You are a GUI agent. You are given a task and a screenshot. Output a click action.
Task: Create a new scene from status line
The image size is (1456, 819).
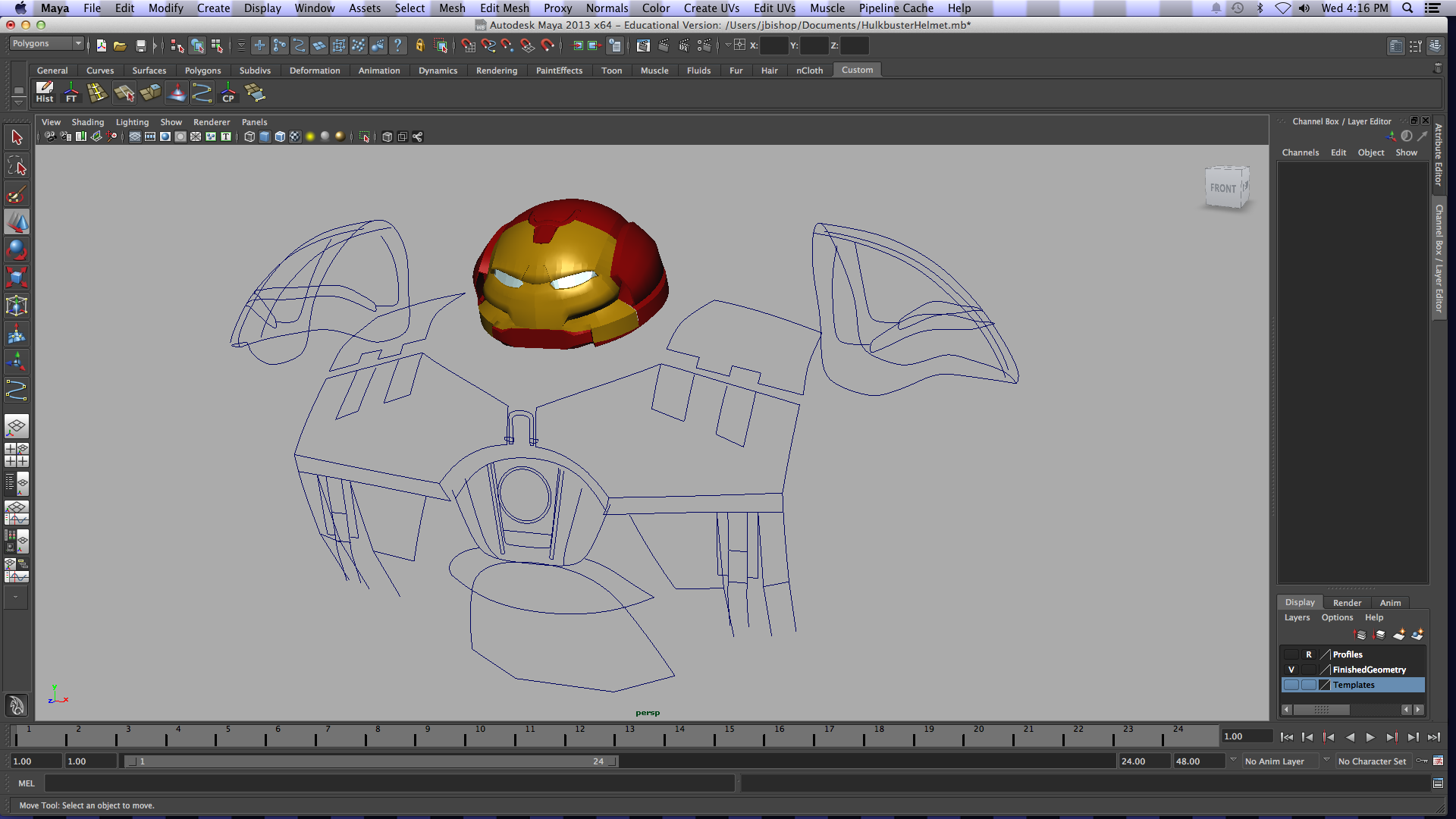[x=101, y=45]
